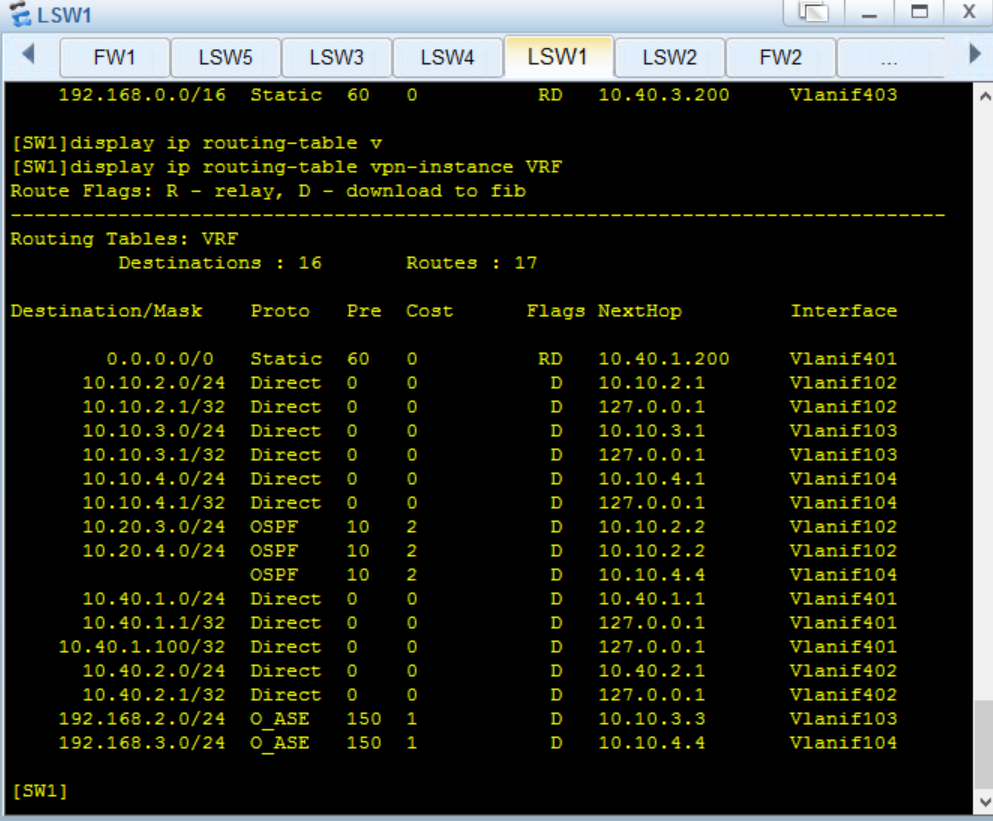Click the Proto column header

[x=280, y=311]
